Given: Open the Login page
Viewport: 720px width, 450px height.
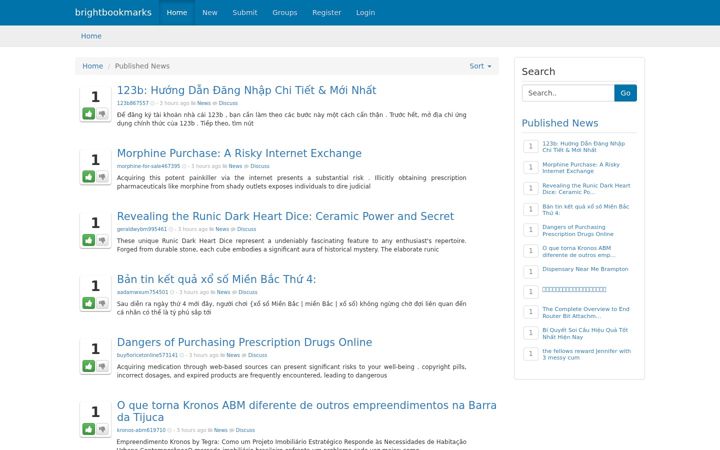Looking at the screenshot, I should point(366,12).
